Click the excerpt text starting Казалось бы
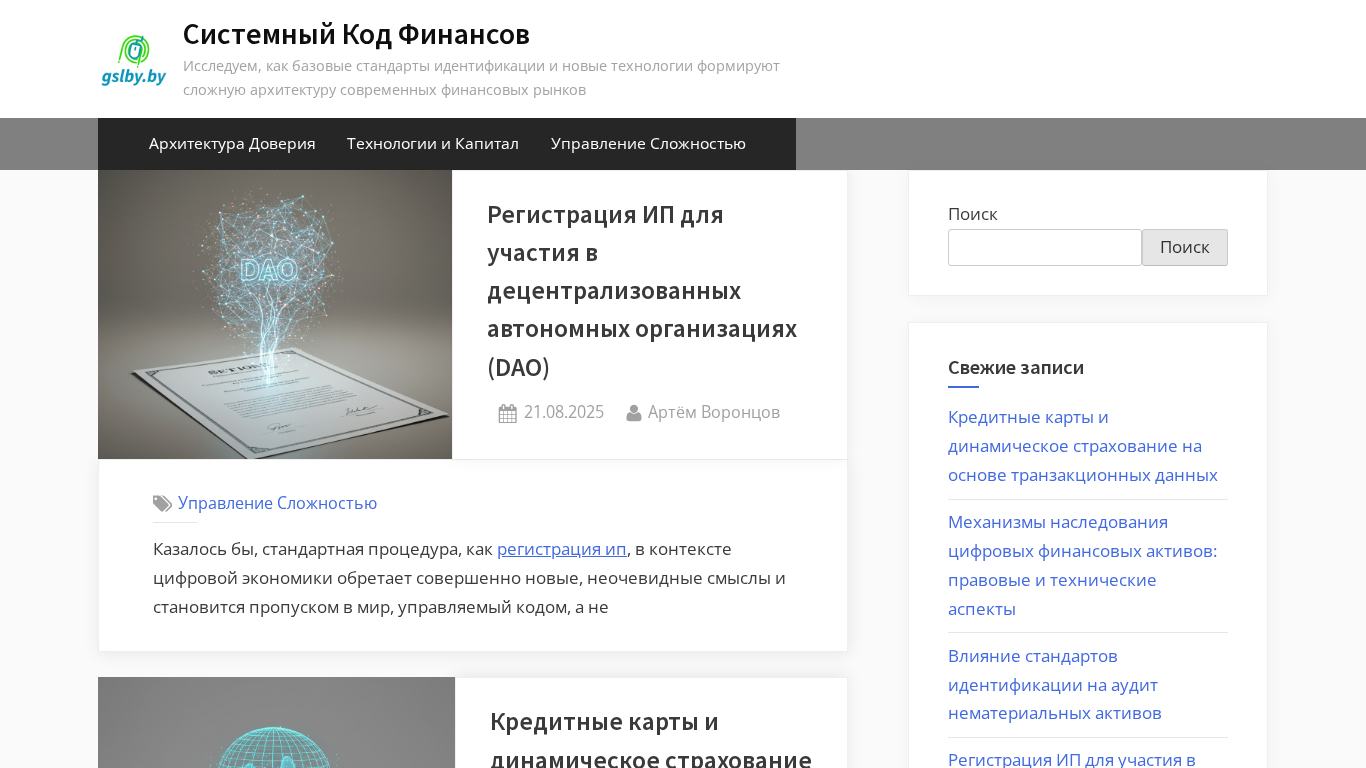The image size is (1366, 768). [x=469, y=578]
